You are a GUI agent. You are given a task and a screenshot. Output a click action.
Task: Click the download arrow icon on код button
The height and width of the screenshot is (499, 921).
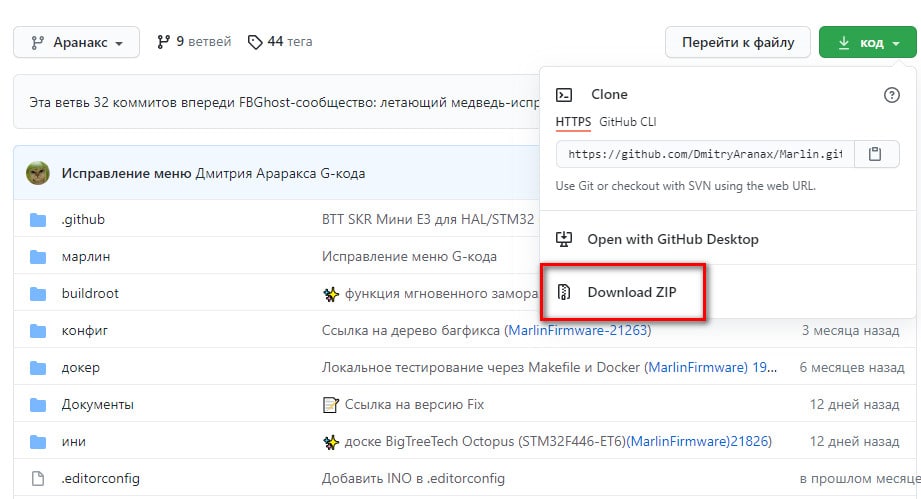(843, 43)
